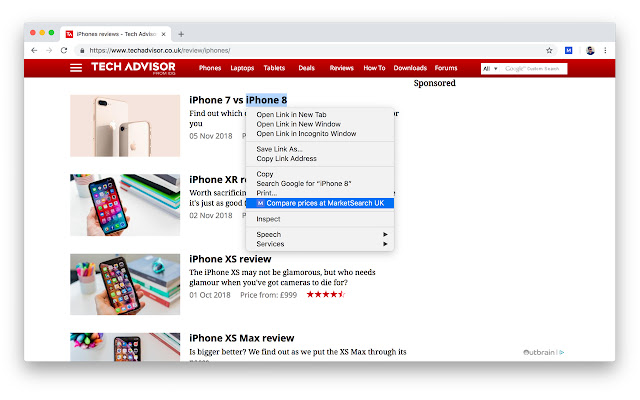Click the iPhone XS star rating
Viewport: 640px width, 400px height.
tap(326, 295)
